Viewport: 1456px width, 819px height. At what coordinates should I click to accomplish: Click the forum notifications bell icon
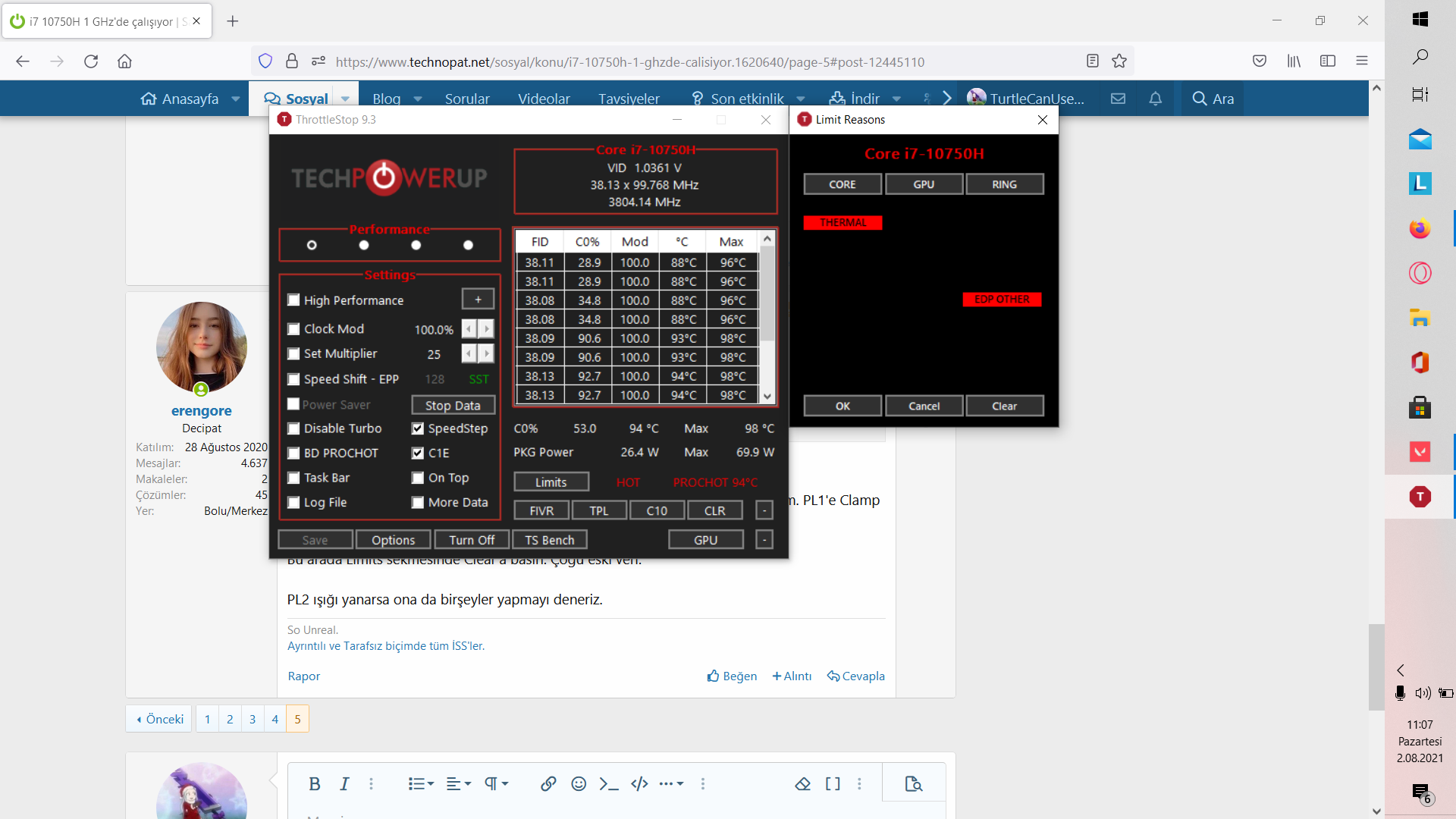pos(1155,99)
